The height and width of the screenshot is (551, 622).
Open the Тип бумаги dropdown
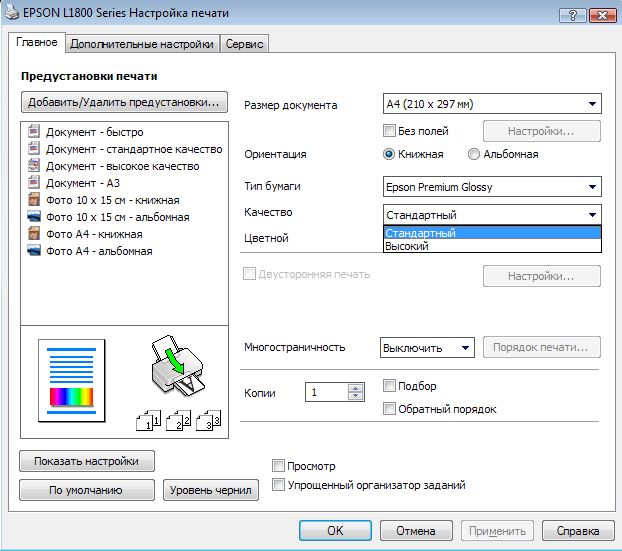pos(492,187)
